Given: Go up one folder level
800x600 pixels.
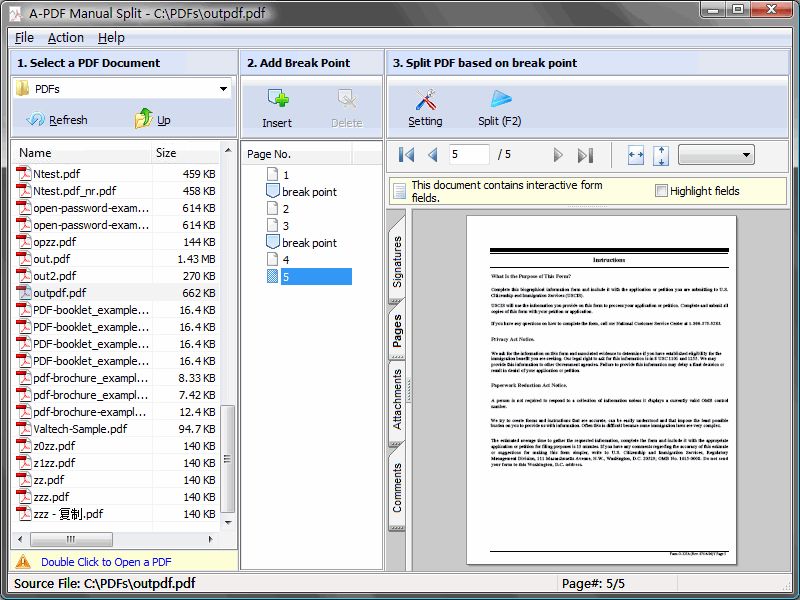Looking at the screenshot, I should [152, 120].
